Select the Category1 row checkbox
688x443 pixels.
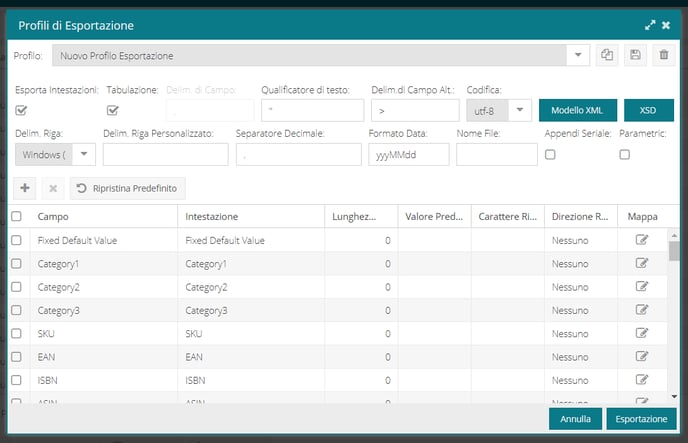[16, 264]
